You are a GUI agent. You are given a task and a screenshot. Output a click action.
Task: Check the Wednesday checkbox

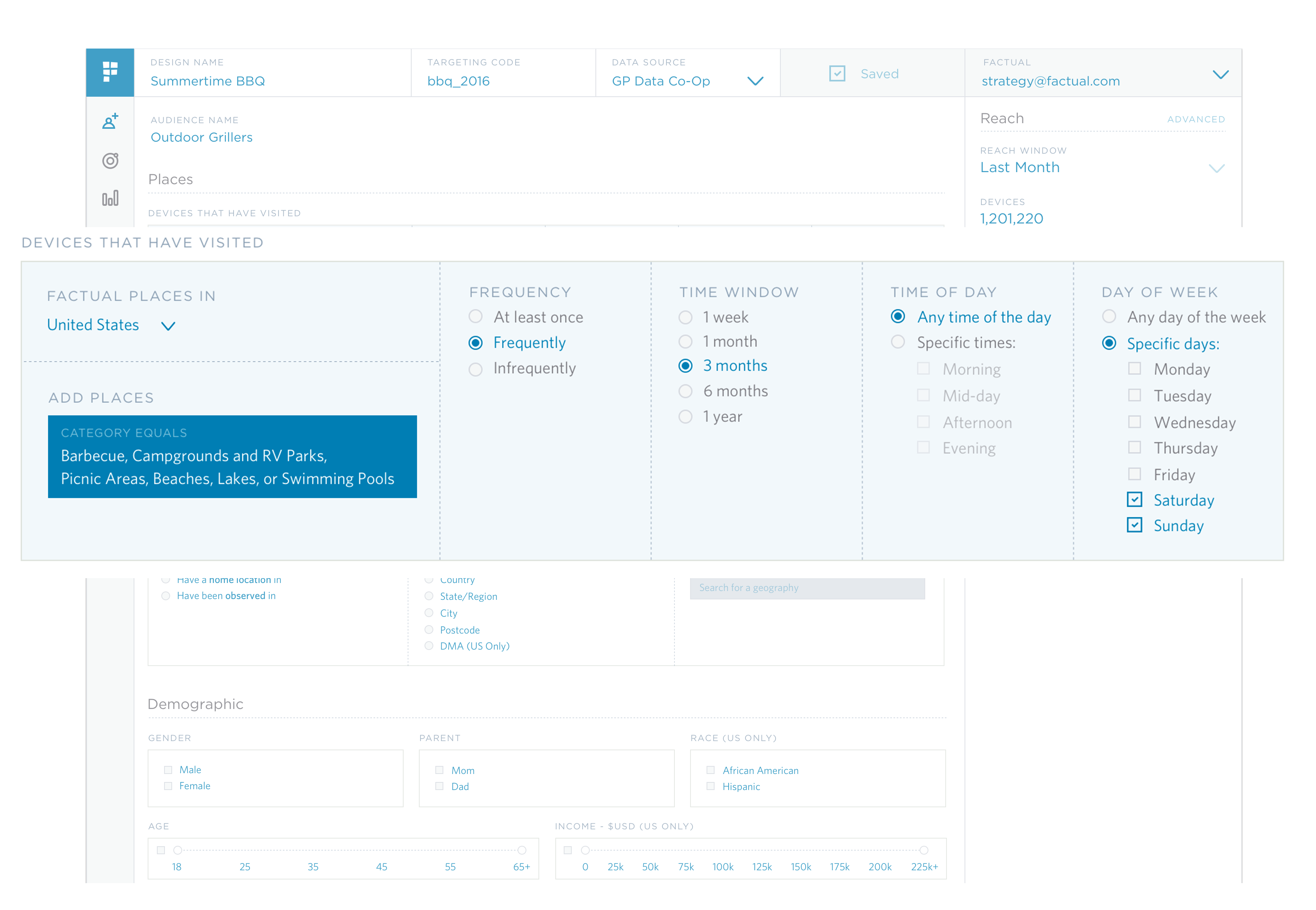(x=1135, y=422)
